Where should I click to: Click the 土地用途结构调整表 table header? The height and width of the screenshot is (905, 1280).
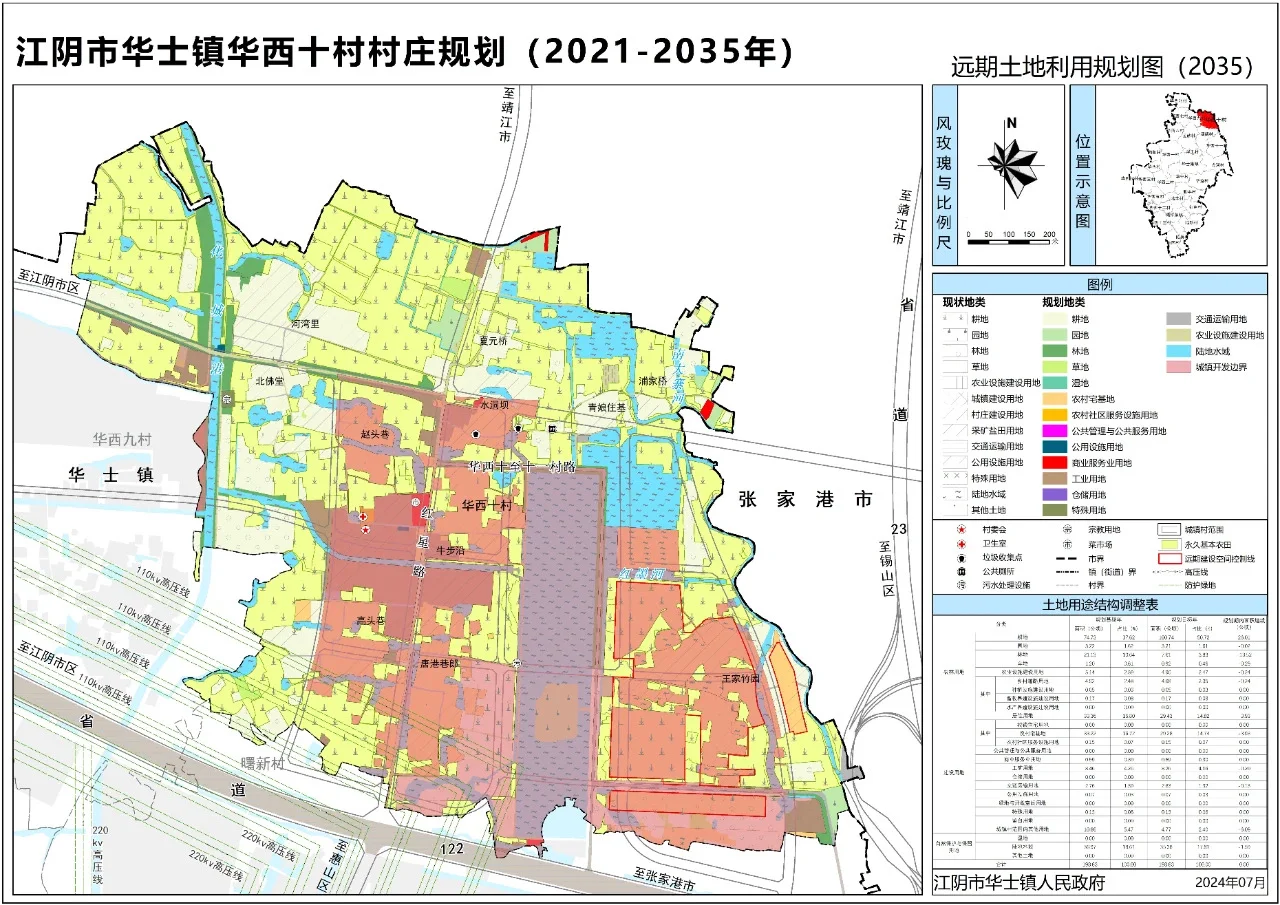(1100, 605)
